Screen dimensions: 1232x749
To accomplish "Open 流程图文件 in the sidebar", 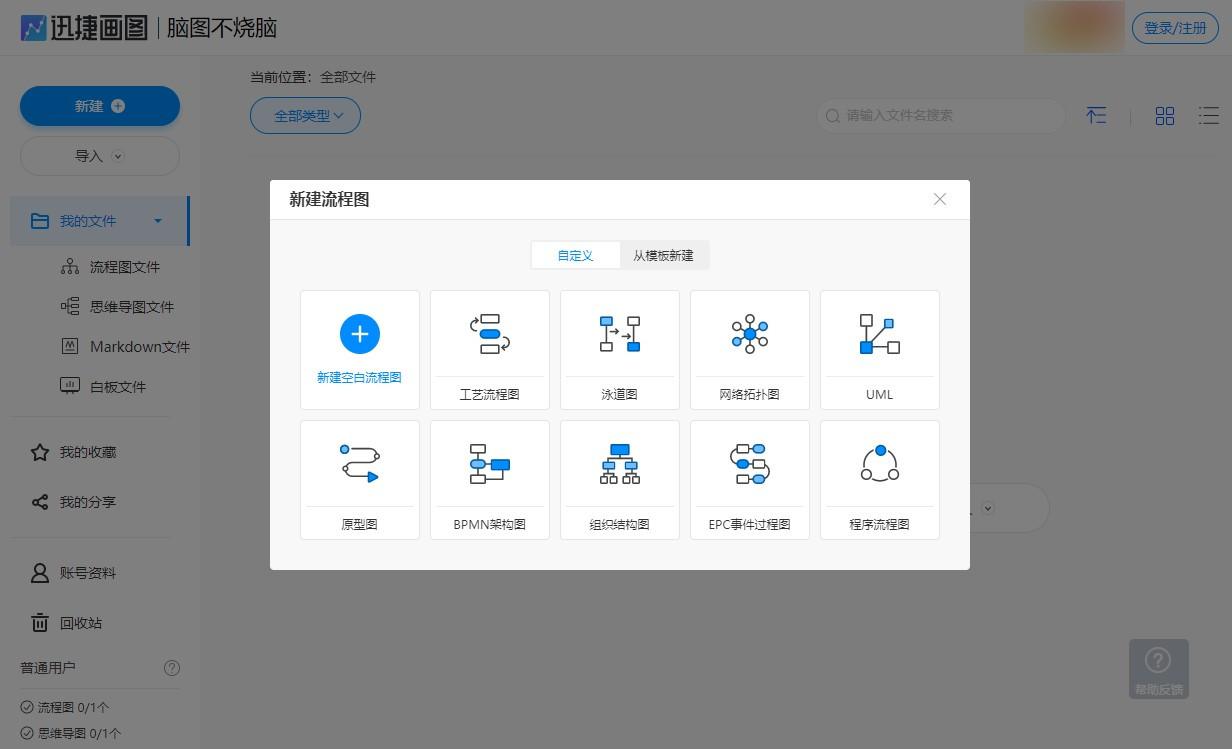I will click(x=124, y=267).
